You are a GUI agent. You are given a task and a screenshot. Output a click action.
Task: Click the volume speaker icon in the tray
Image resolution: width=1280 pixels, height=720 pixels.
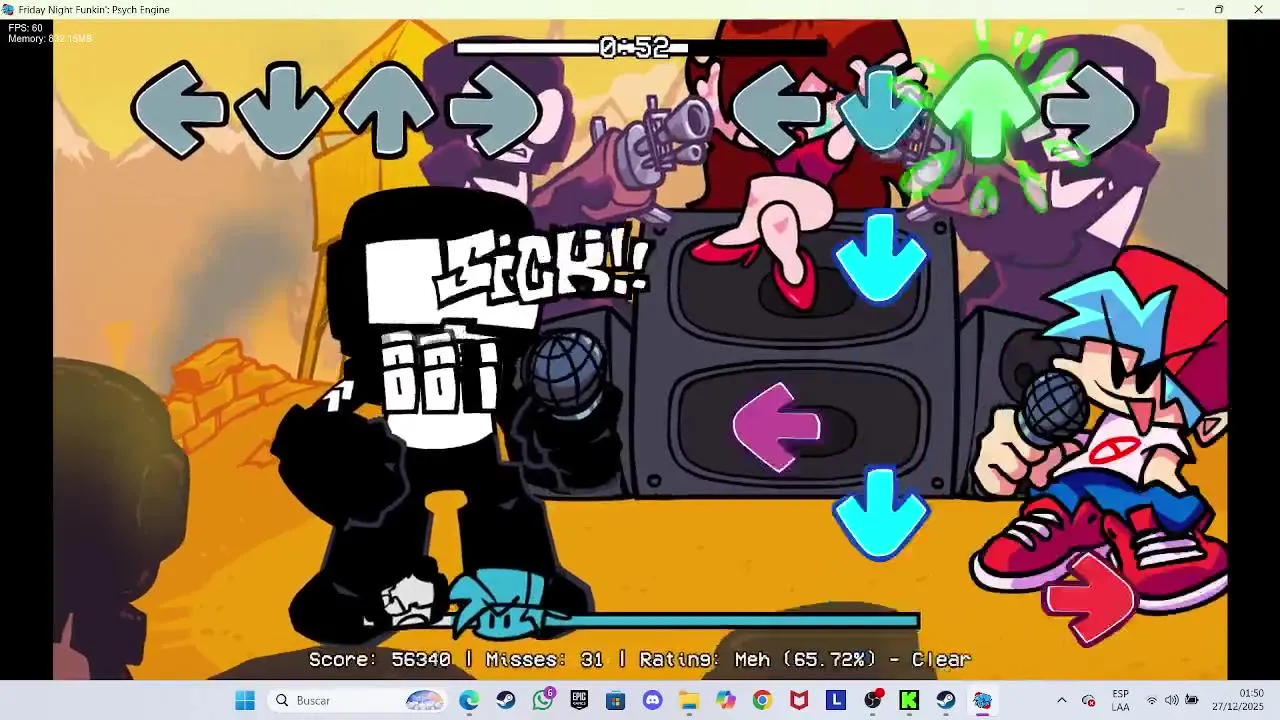click(1172, 700)
